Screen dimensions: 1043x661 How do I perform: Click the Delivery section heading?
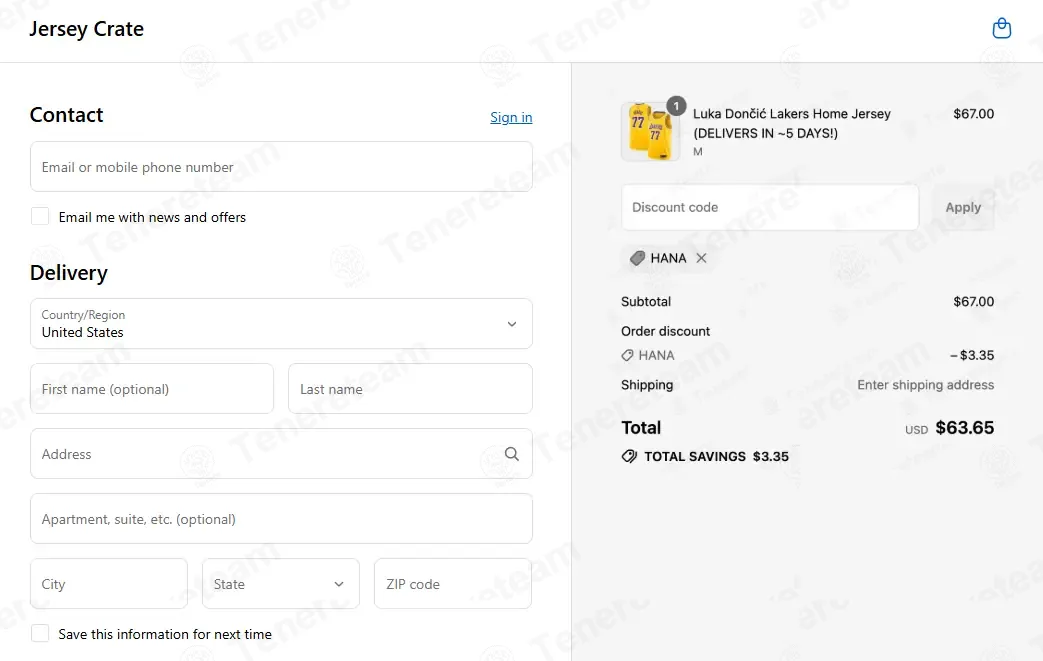(x=69, y=273)
